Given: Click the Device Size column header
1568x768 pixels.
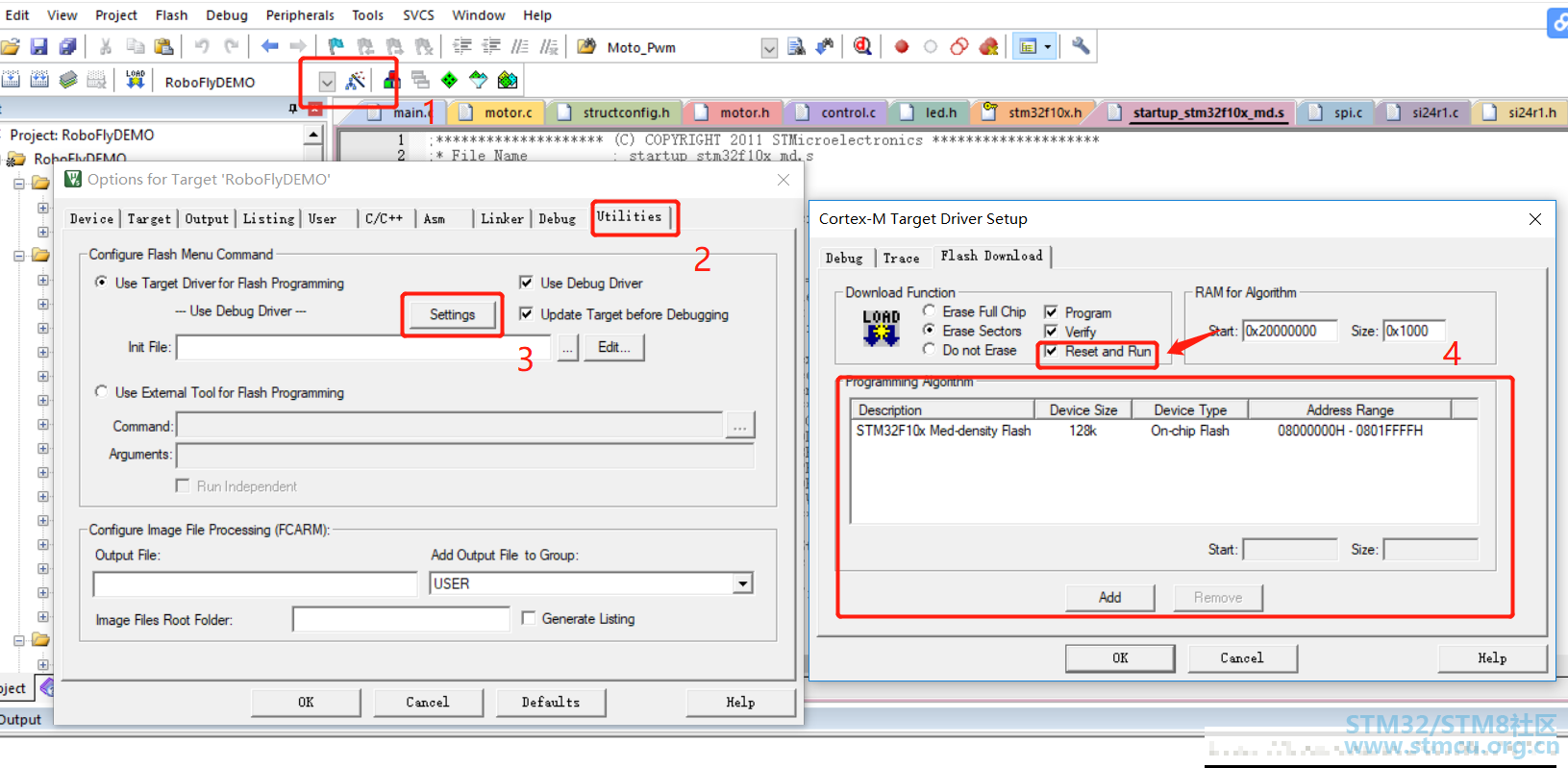Looking at the screenshot, I should point(1083,409).
